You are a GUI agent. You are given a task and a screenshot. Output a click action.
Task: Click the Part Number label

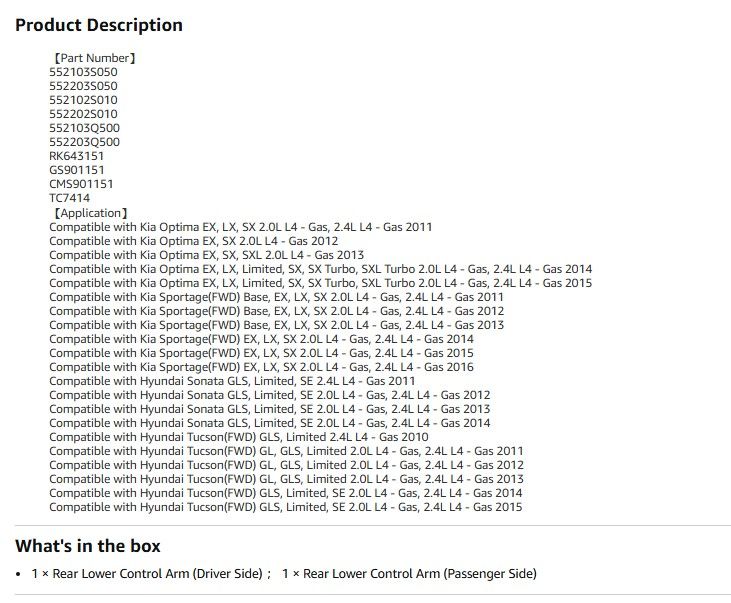[x=95, y=58]
